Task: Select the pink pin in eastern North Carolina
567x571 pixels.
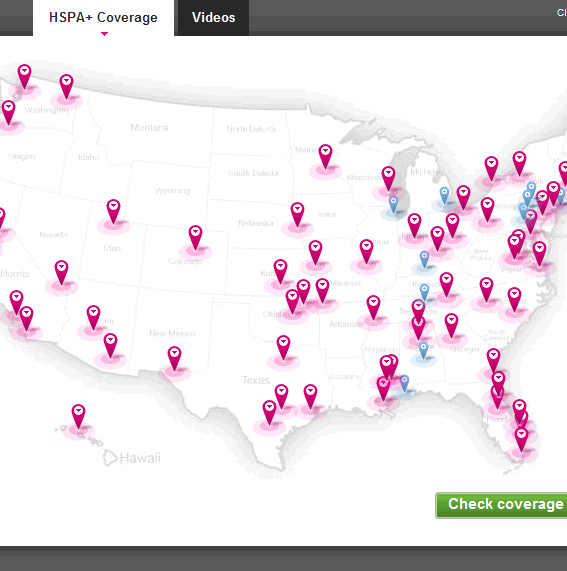Action: point(514,300)
